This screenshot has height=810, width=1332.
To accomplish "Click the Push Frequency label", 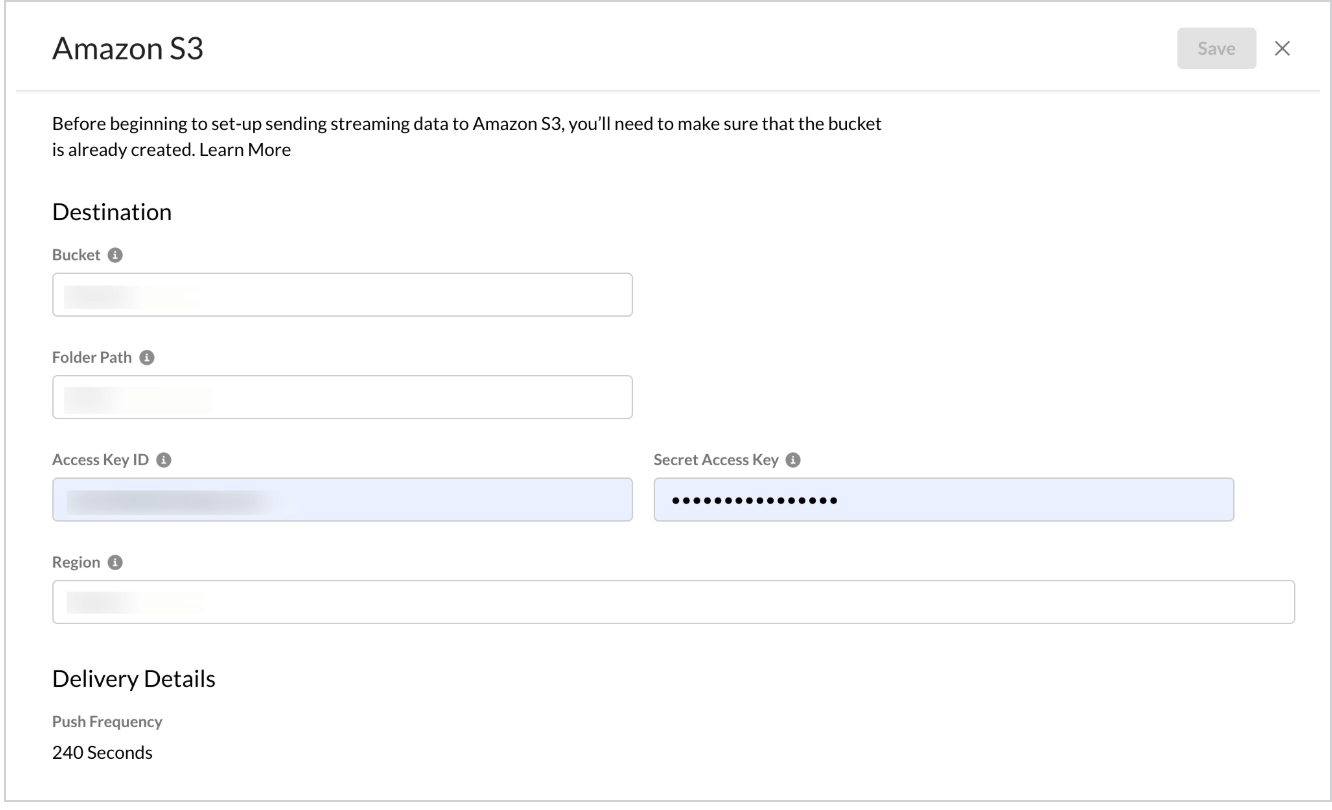I will (107, 721).
